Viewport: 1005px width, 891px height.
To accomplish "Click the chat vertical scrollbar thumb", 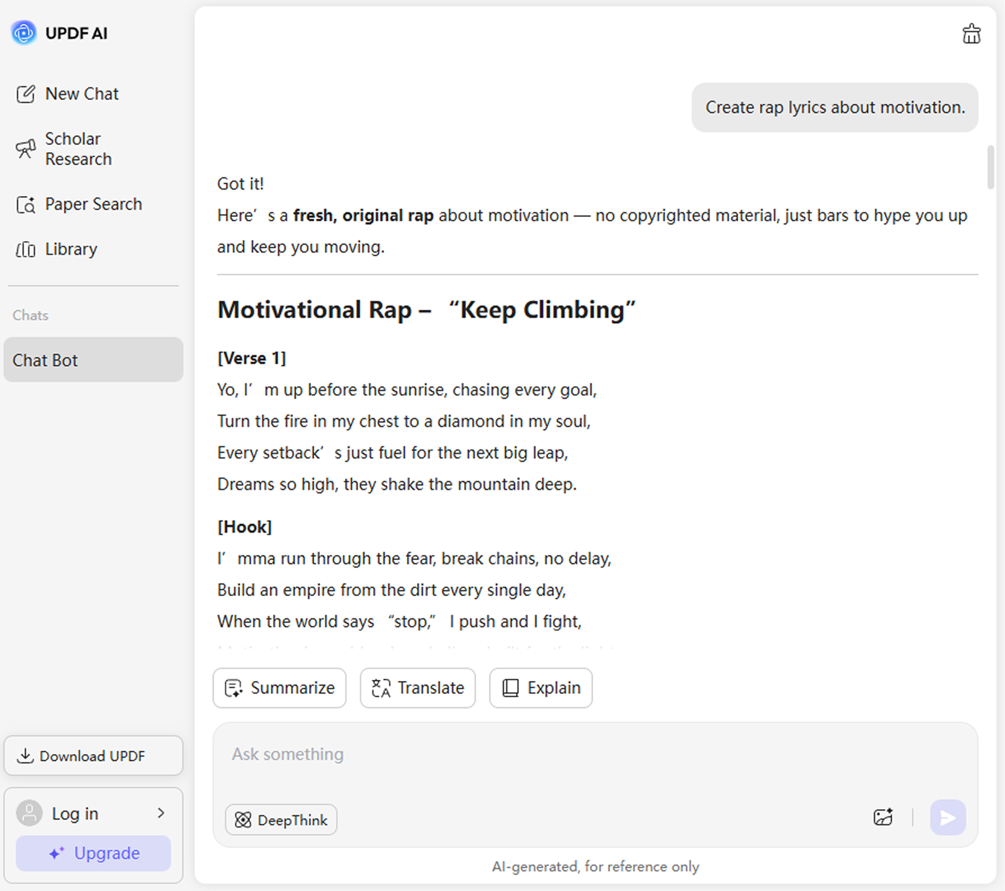I will [x=991, y=166].
